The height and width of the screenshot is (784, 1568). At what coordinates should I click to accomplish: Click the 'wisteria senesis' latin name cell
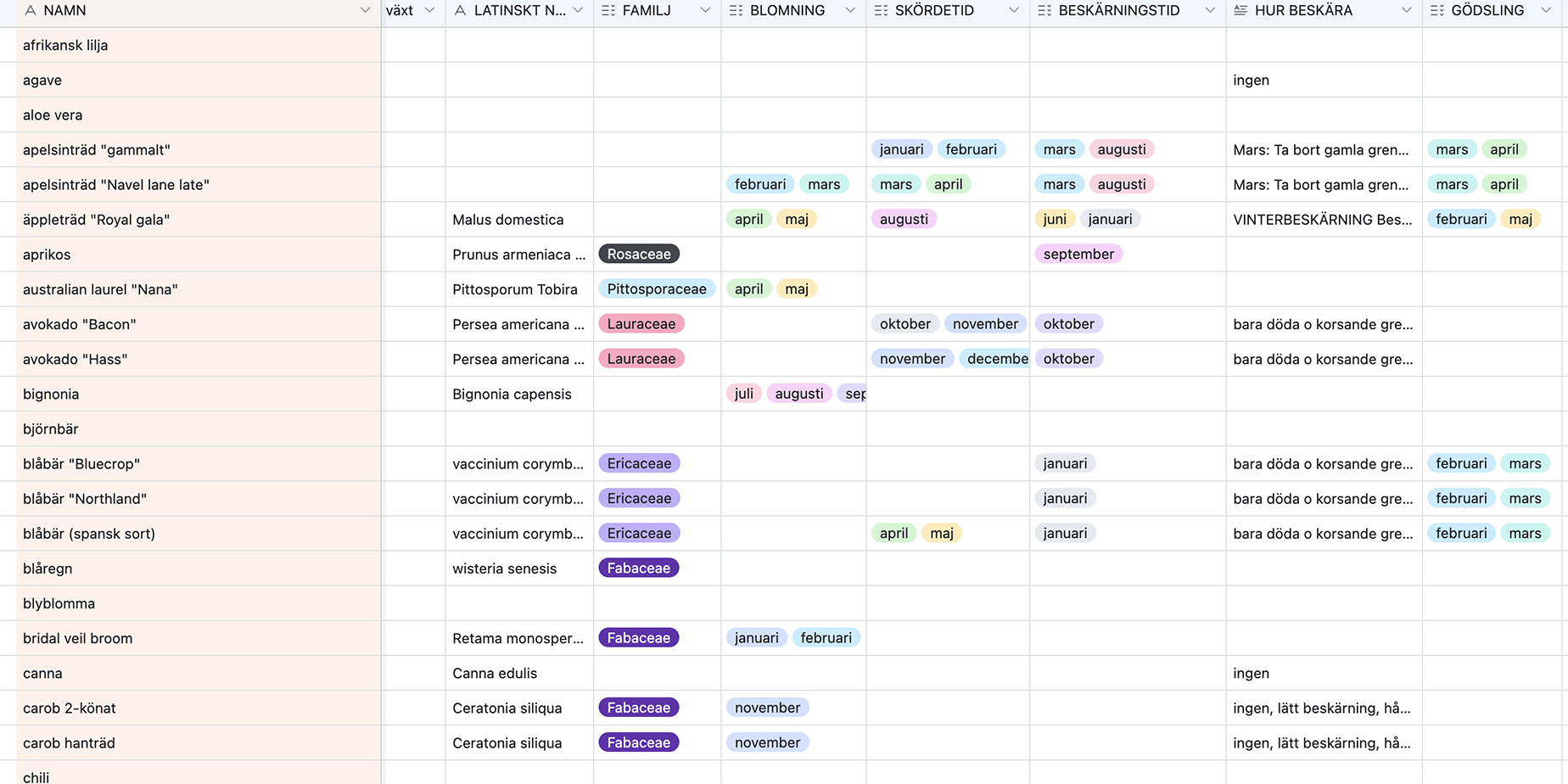[519, 568]
